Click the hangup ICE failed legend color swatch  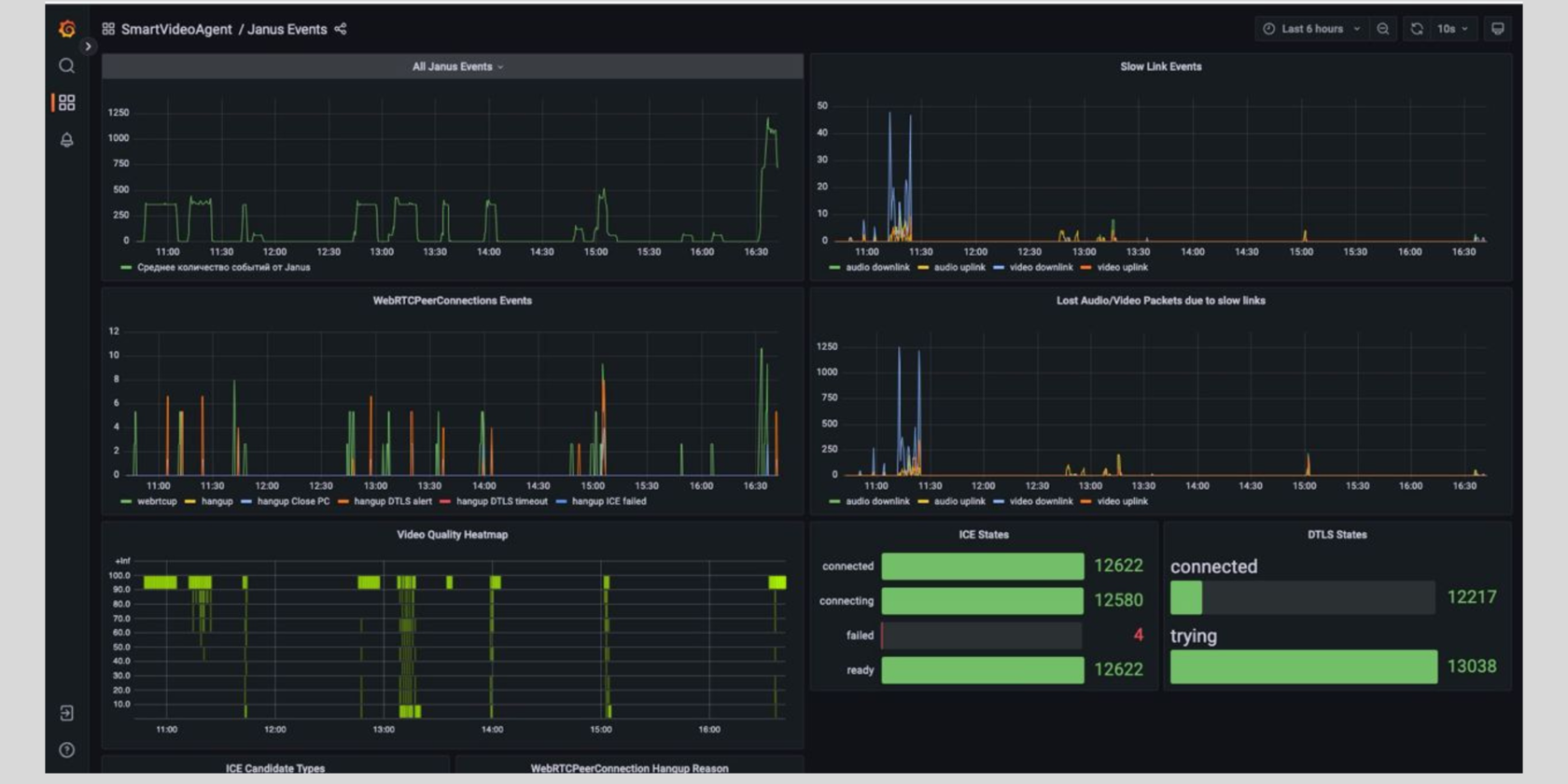click(x=561, y=502)
